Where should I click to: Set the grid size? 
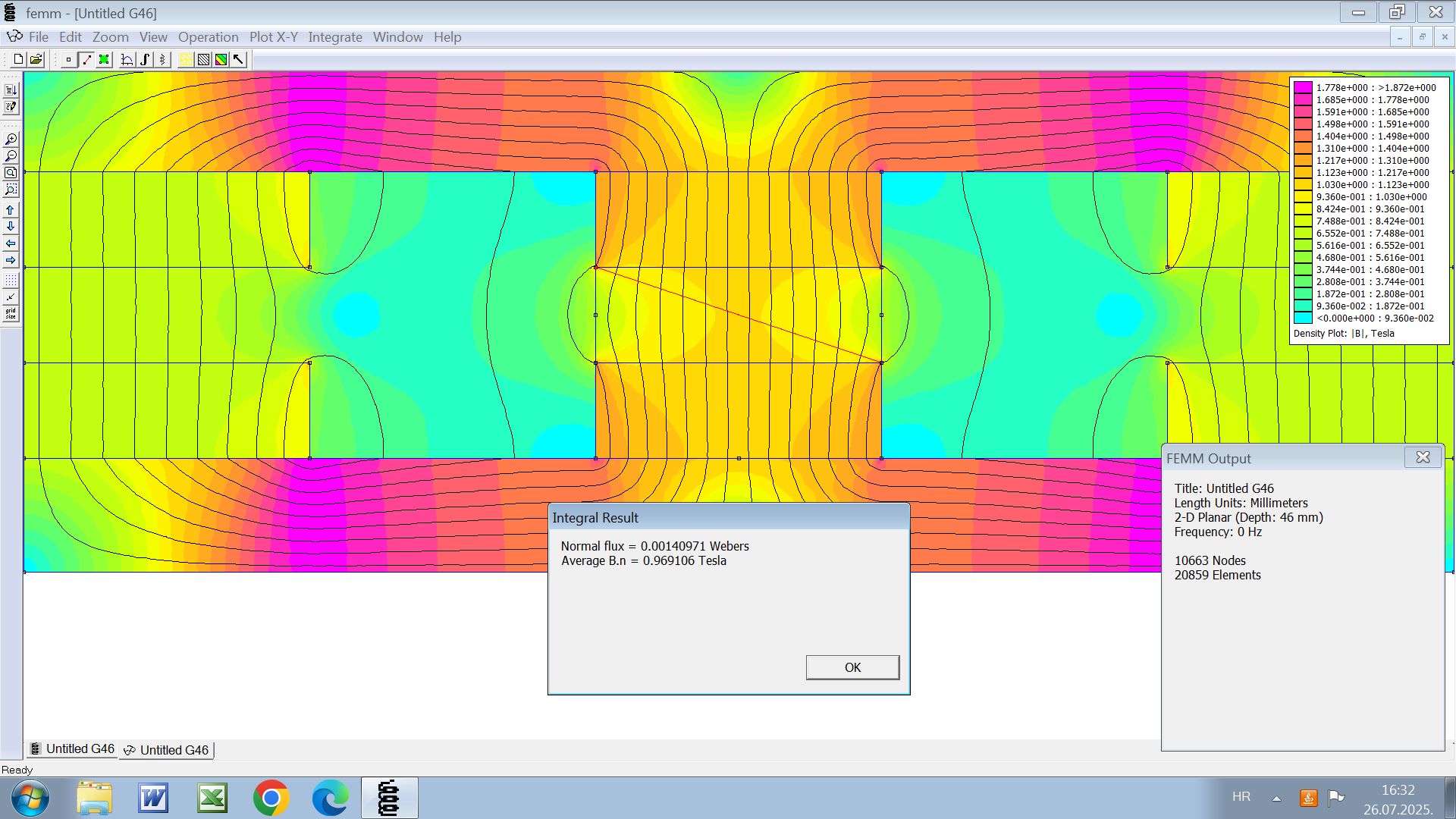(11, 313)
